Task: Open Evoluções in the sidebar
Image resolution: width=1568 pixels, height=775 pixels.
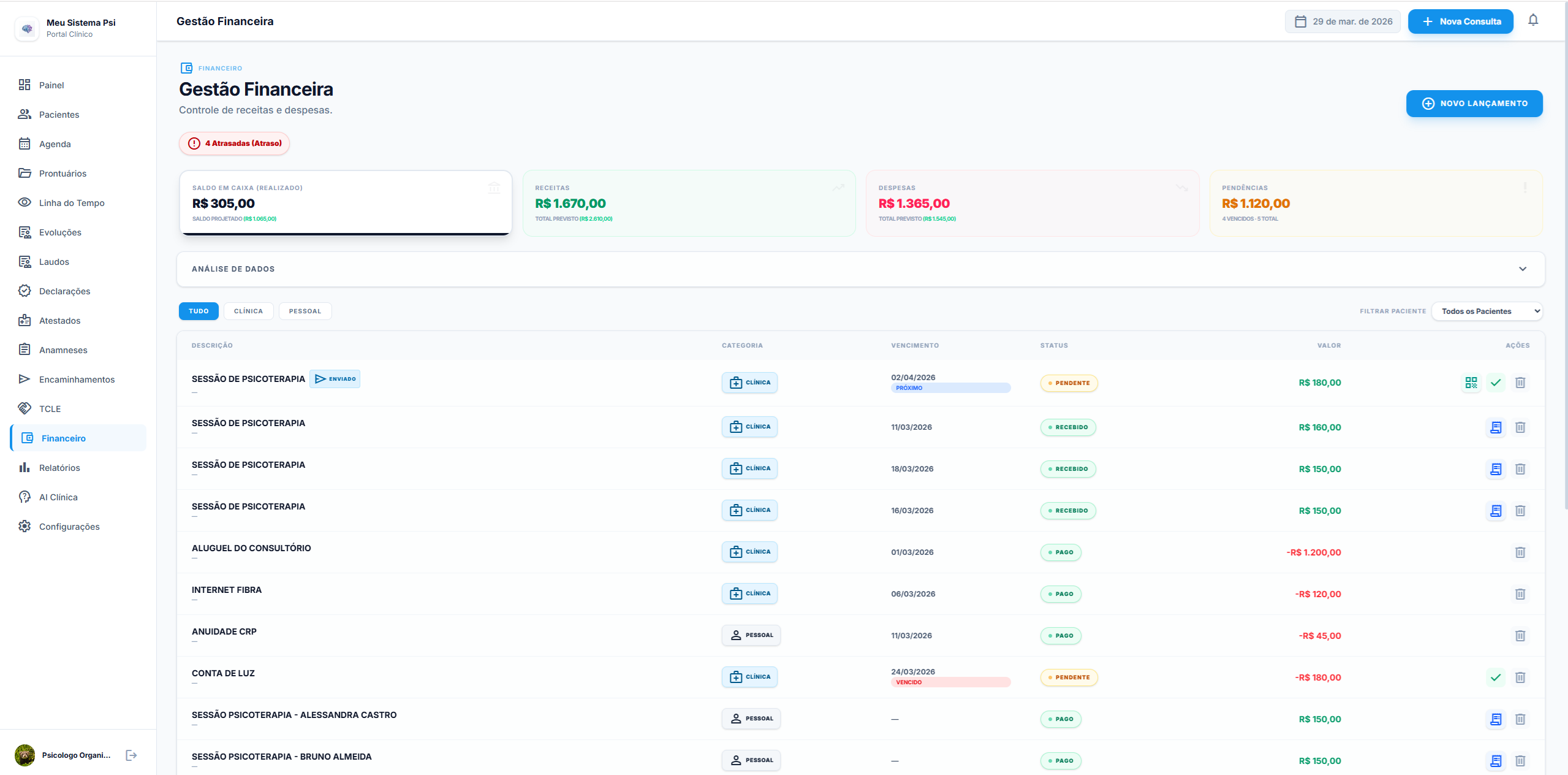Action: click(x=78, y=232)
